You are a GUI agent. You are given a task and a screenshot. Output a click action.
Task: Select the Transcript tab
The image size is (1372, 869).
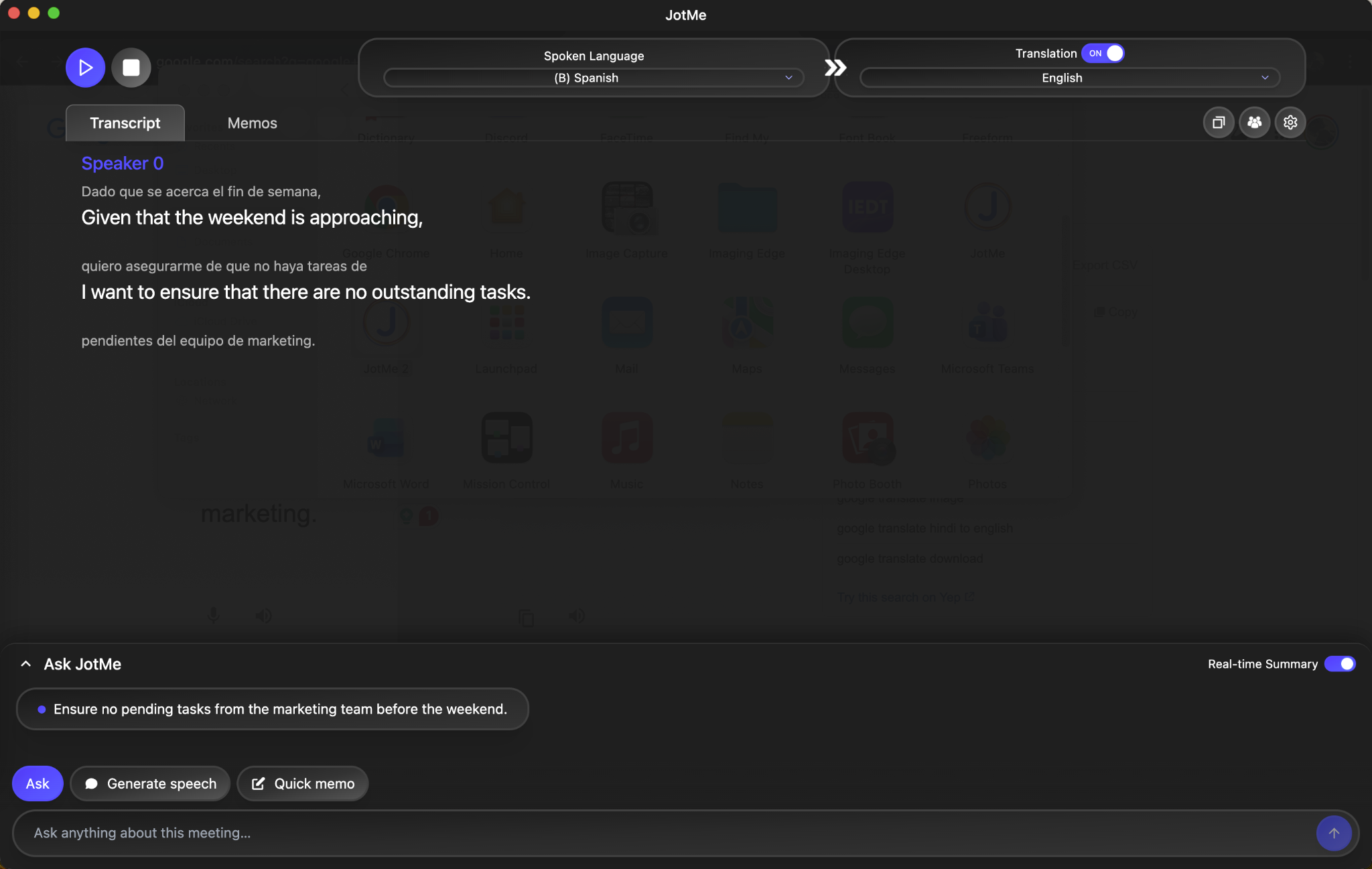[125, 123]
